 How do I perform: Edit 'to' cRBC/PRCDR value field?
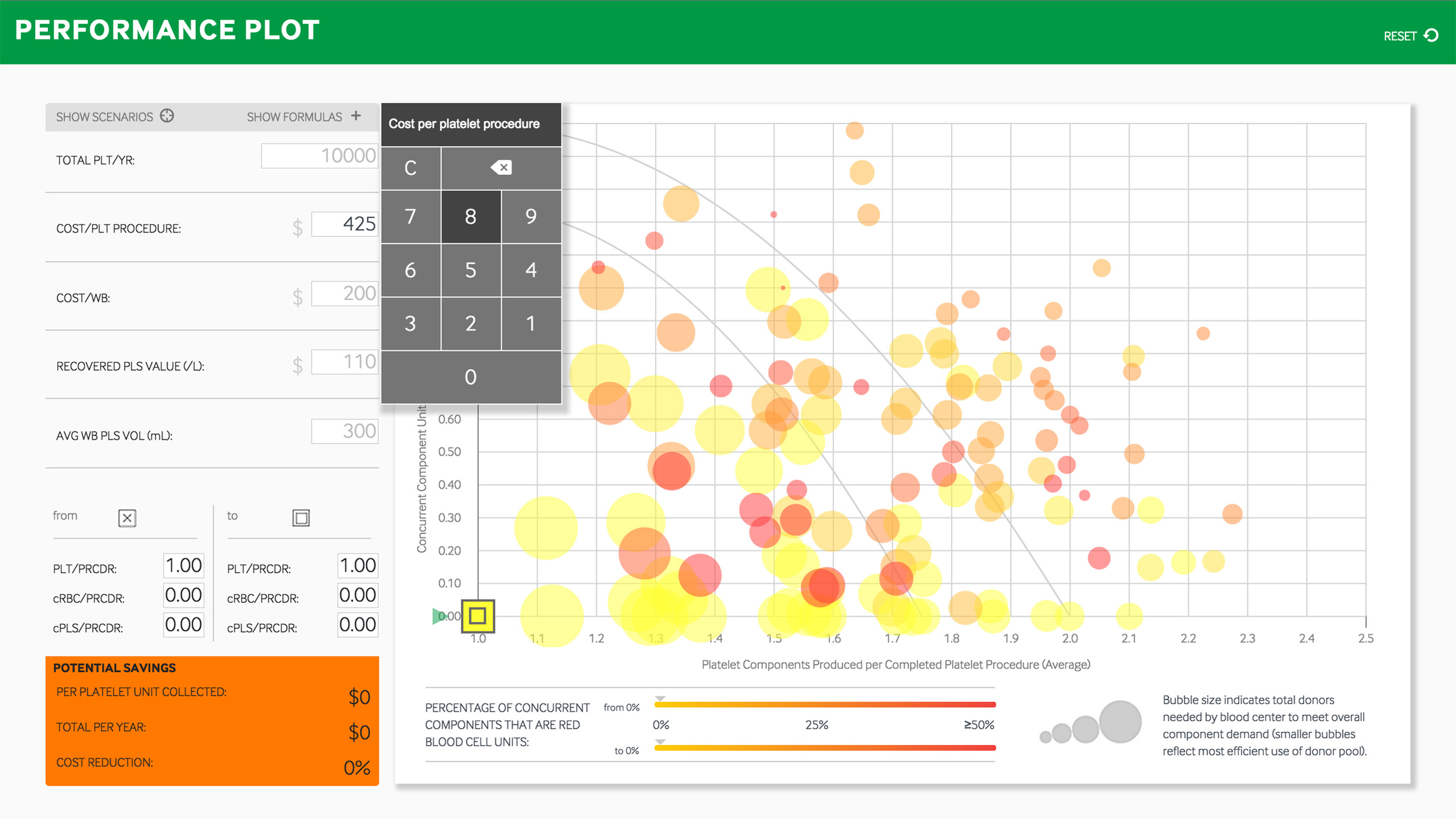click(x=358, y=595)
